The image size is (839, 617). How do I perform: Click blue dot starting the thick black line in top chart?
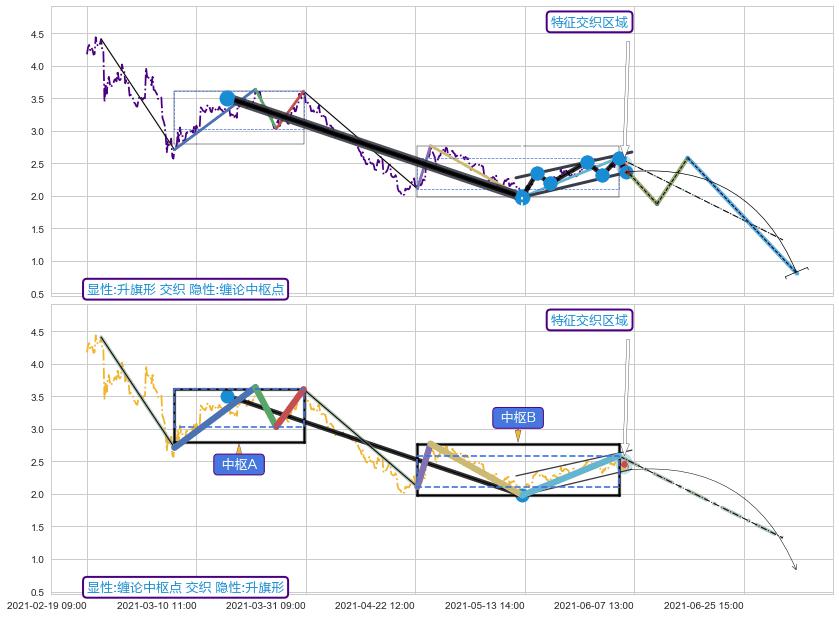pos(227,98)
